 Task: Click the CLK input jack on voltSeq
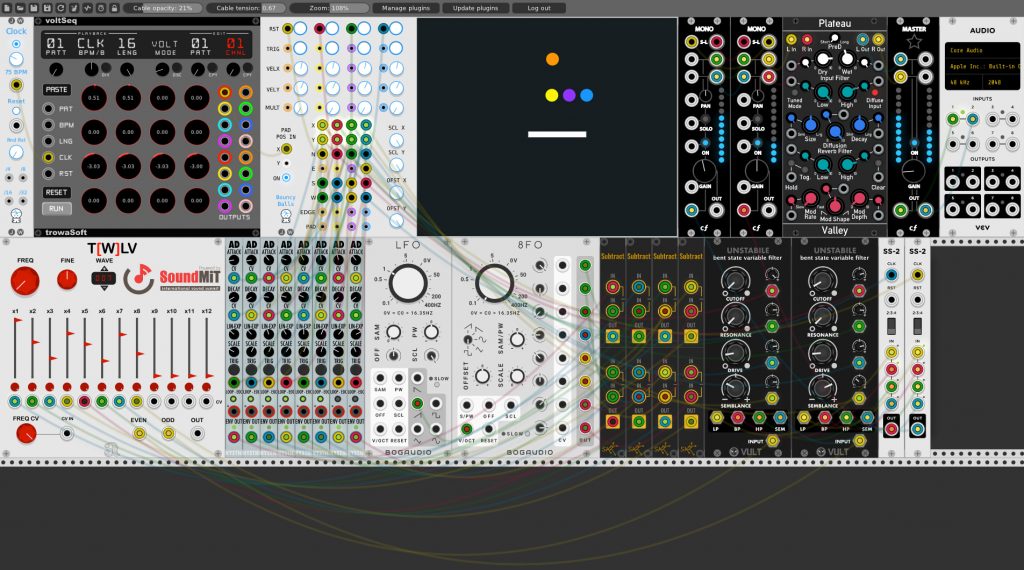pyautogui.click(x=48, y=157)
